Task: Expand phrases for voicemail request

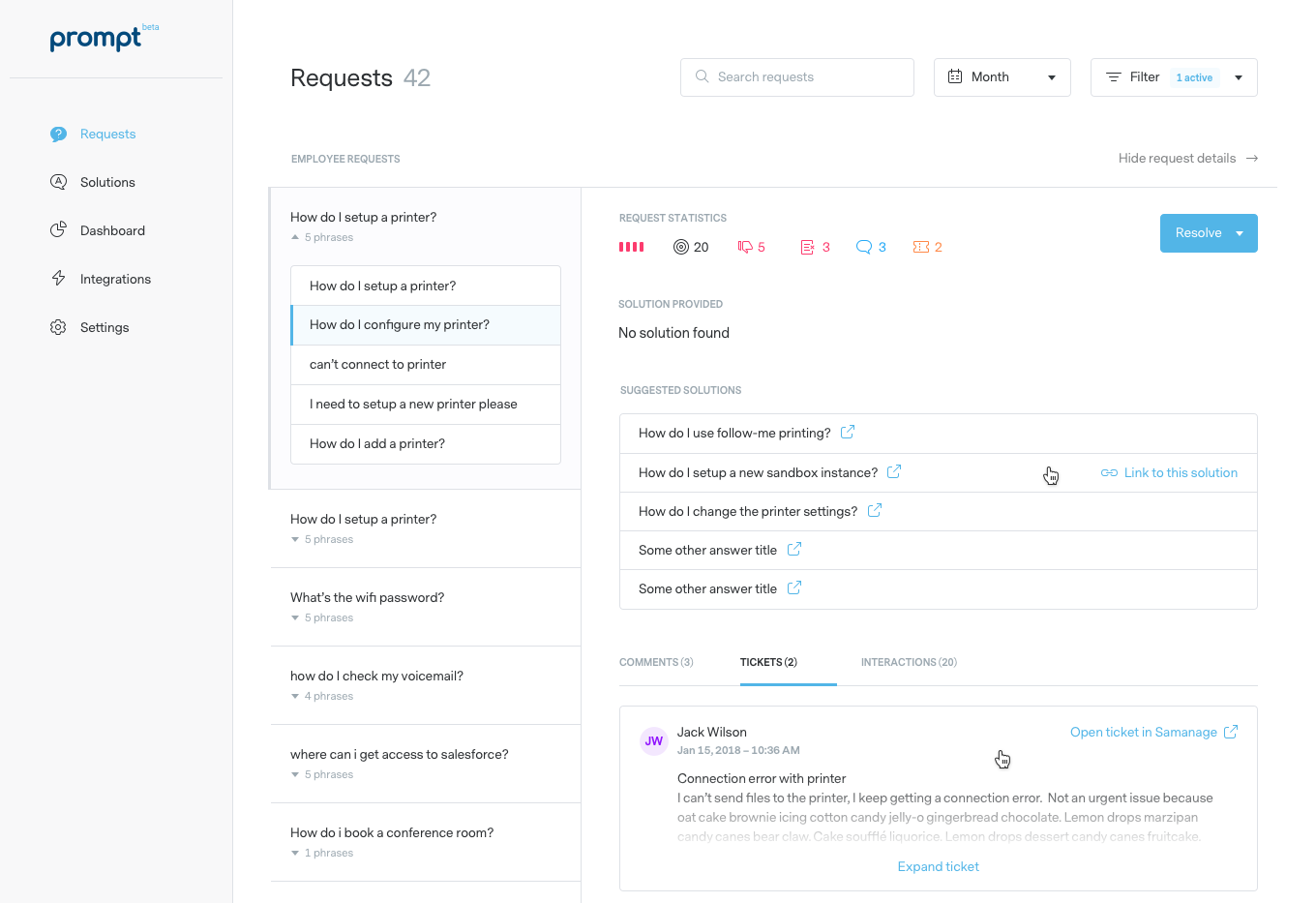Action: (295, 696)
